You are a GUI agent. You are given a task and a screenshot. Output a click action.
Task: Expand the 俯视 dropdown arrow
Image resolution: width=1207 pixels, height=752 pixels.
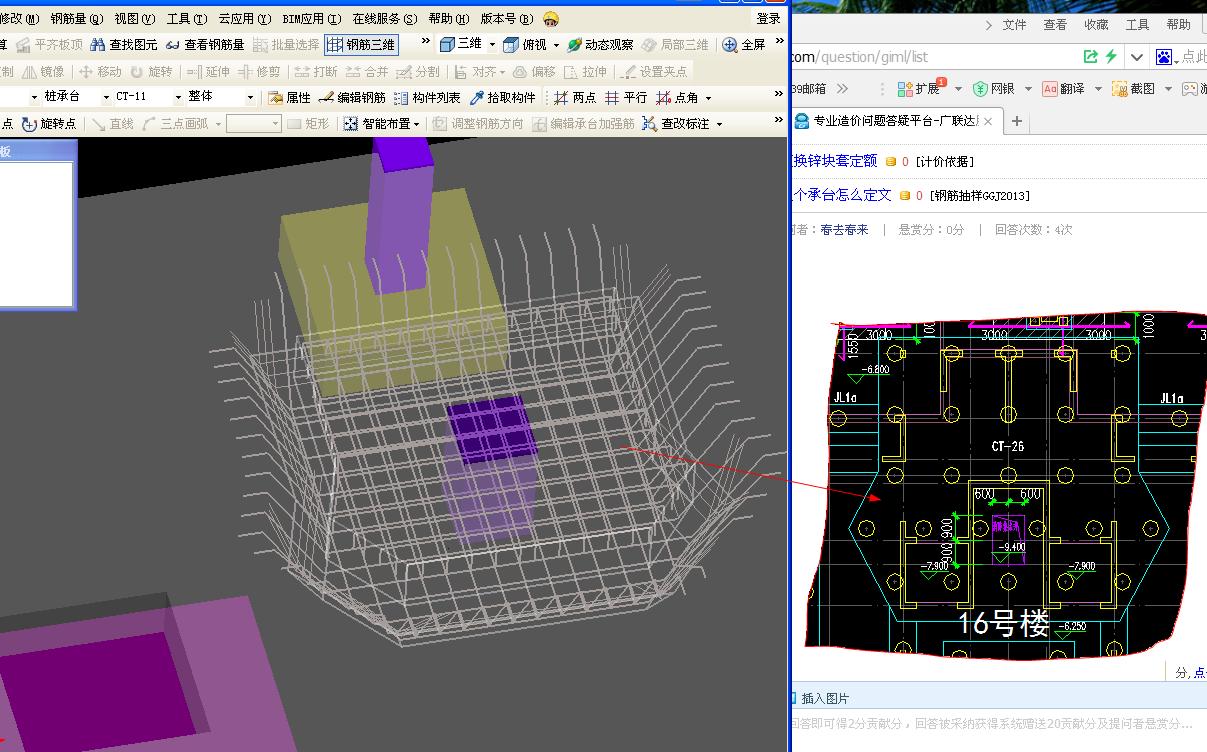pyautogui.click(x=556, y=44)
